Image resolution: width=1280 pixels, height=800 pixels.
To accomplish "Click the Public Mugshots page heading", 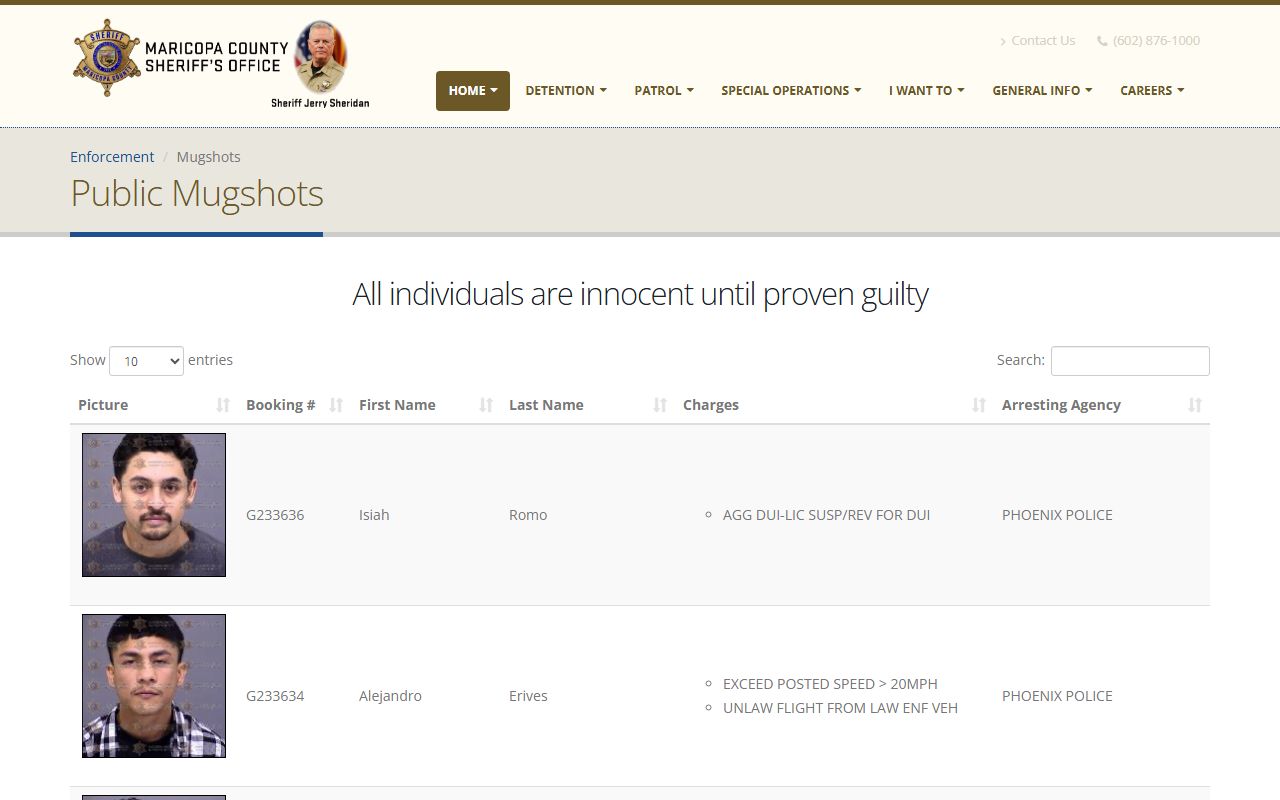I will coord(197,193).
